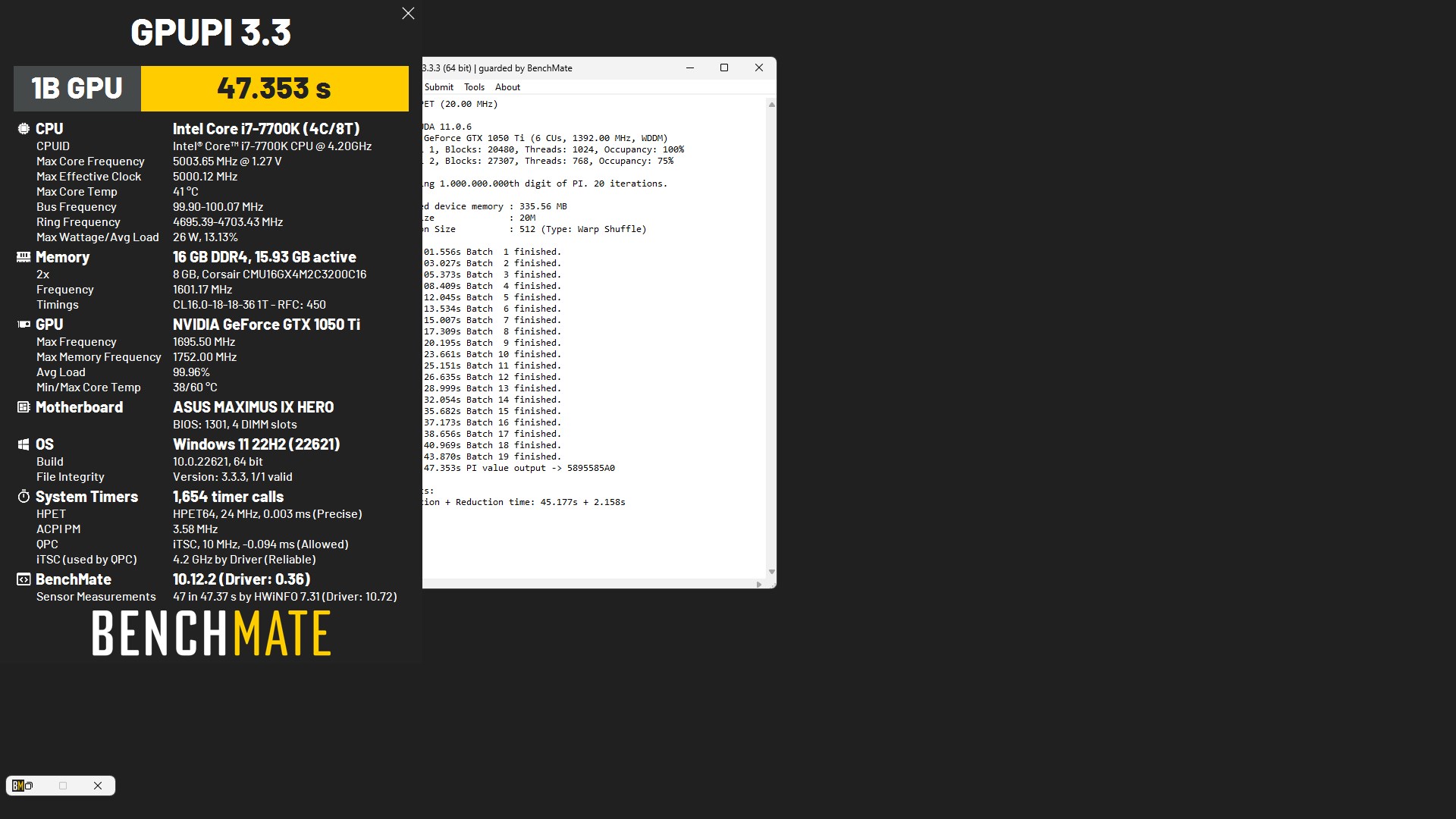Click the NVIDIA GeForce GTX 1050 Ti heading
1456x819 pixels.
pyautogui.click(x=267, y=325)
